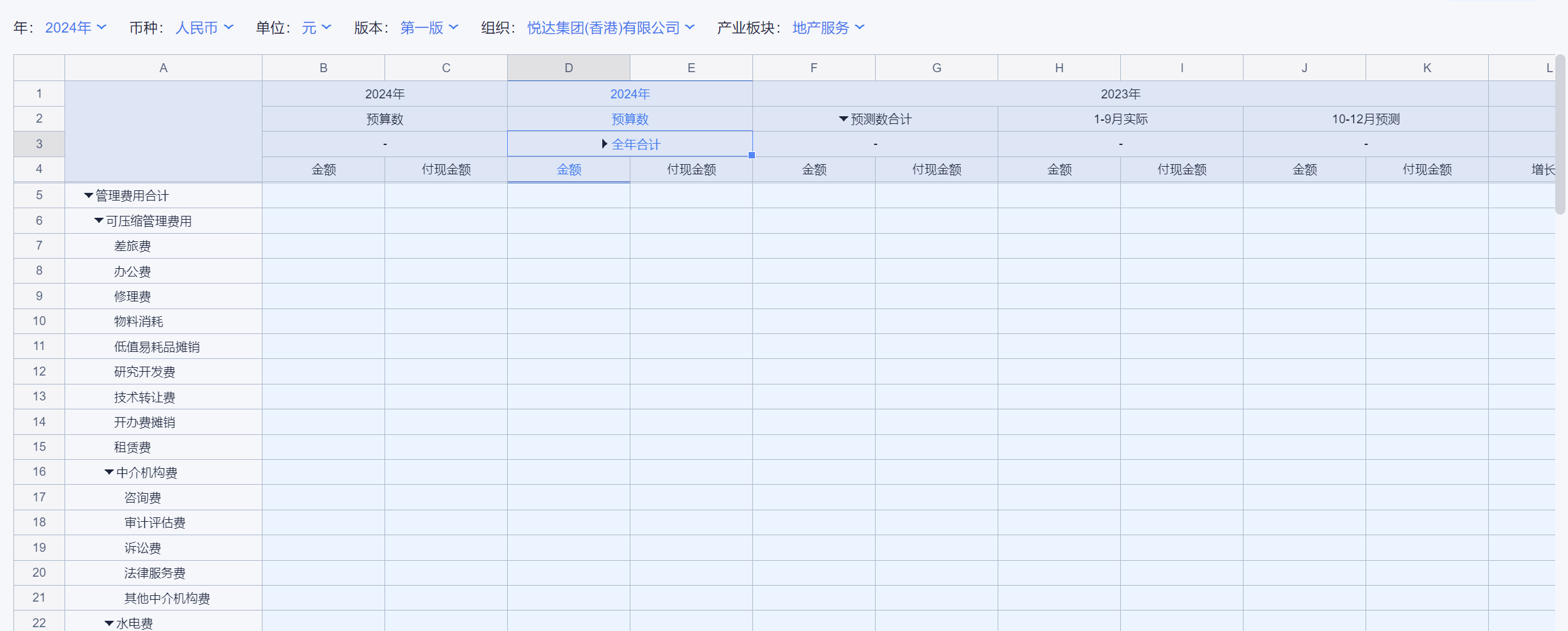Select column H header
This screenshot has height=631, width=1568.
coord(1059,68)
